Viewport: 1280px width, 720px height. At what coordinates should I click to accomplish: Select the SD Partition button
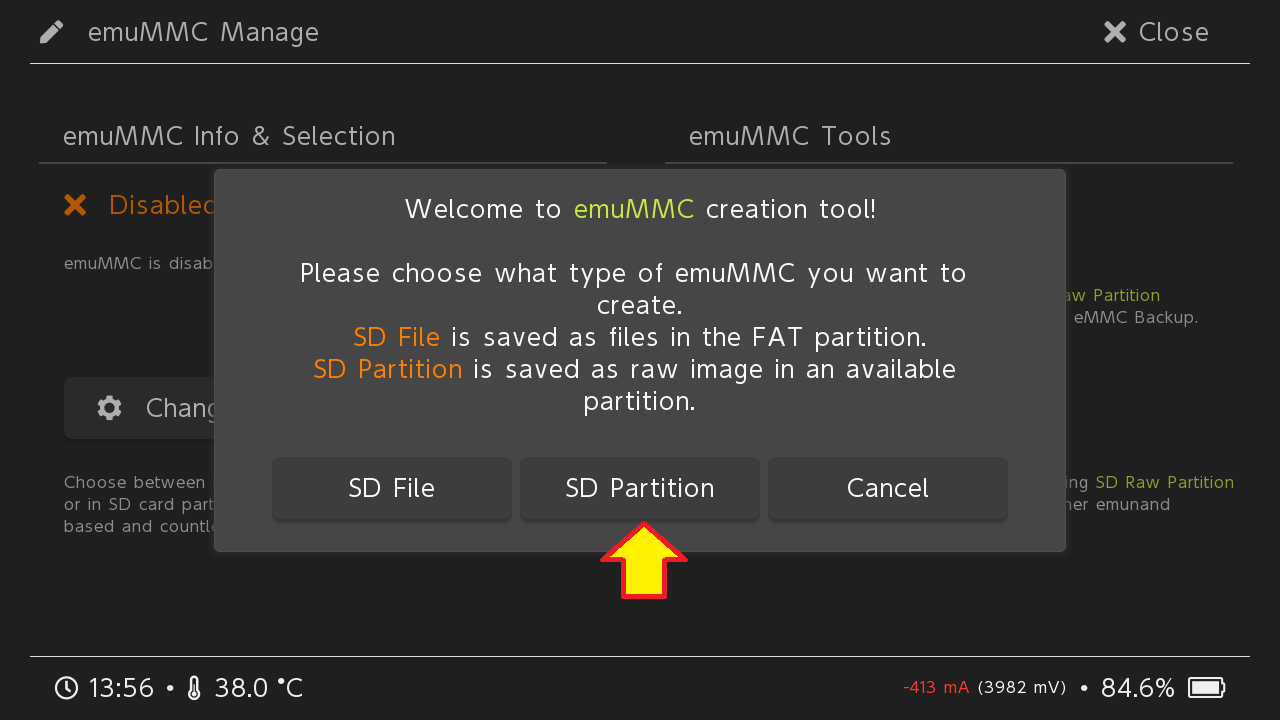coord(640,488)
